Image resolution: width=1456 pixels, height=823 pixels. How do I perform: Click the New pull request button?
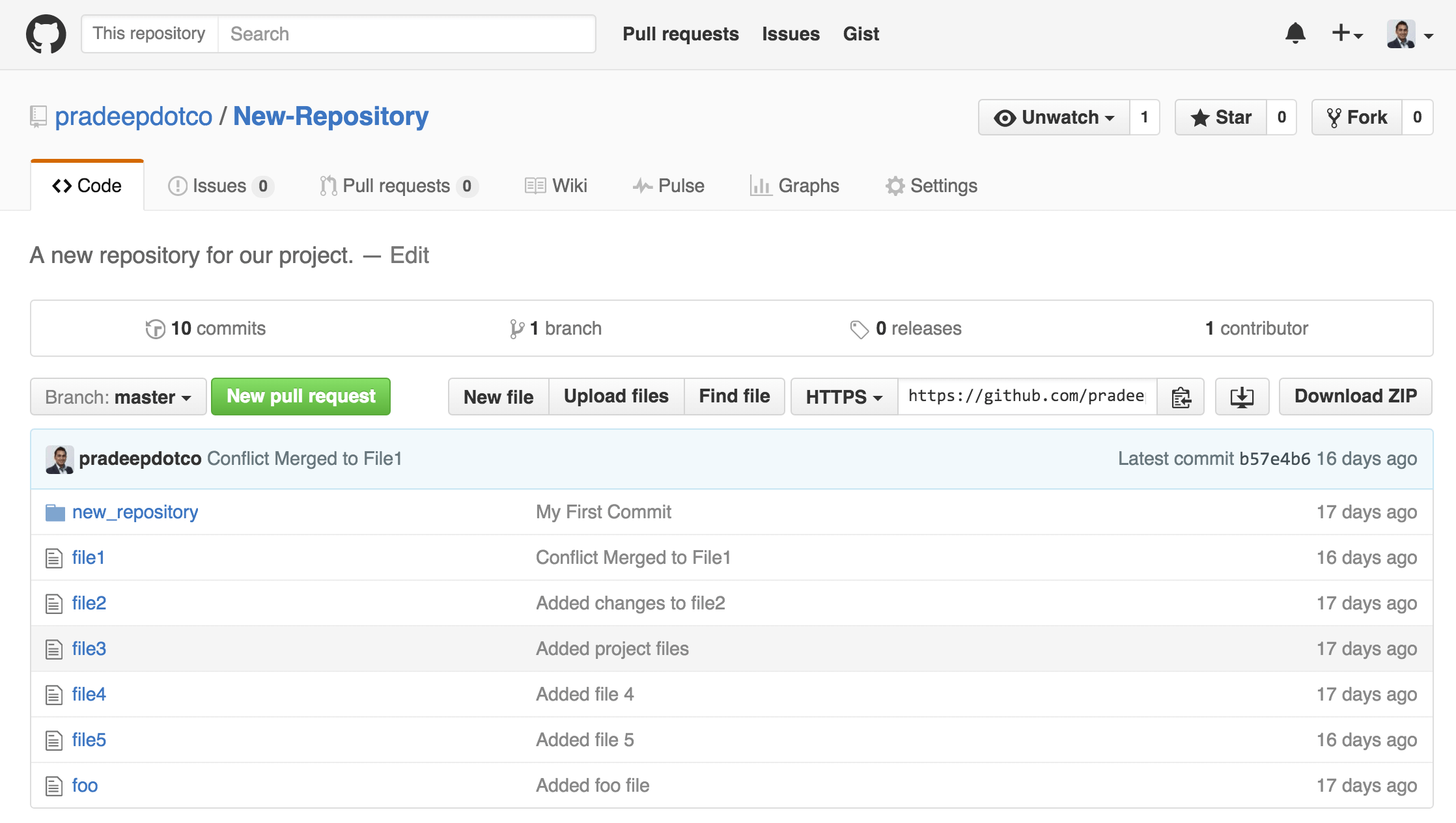300,397
